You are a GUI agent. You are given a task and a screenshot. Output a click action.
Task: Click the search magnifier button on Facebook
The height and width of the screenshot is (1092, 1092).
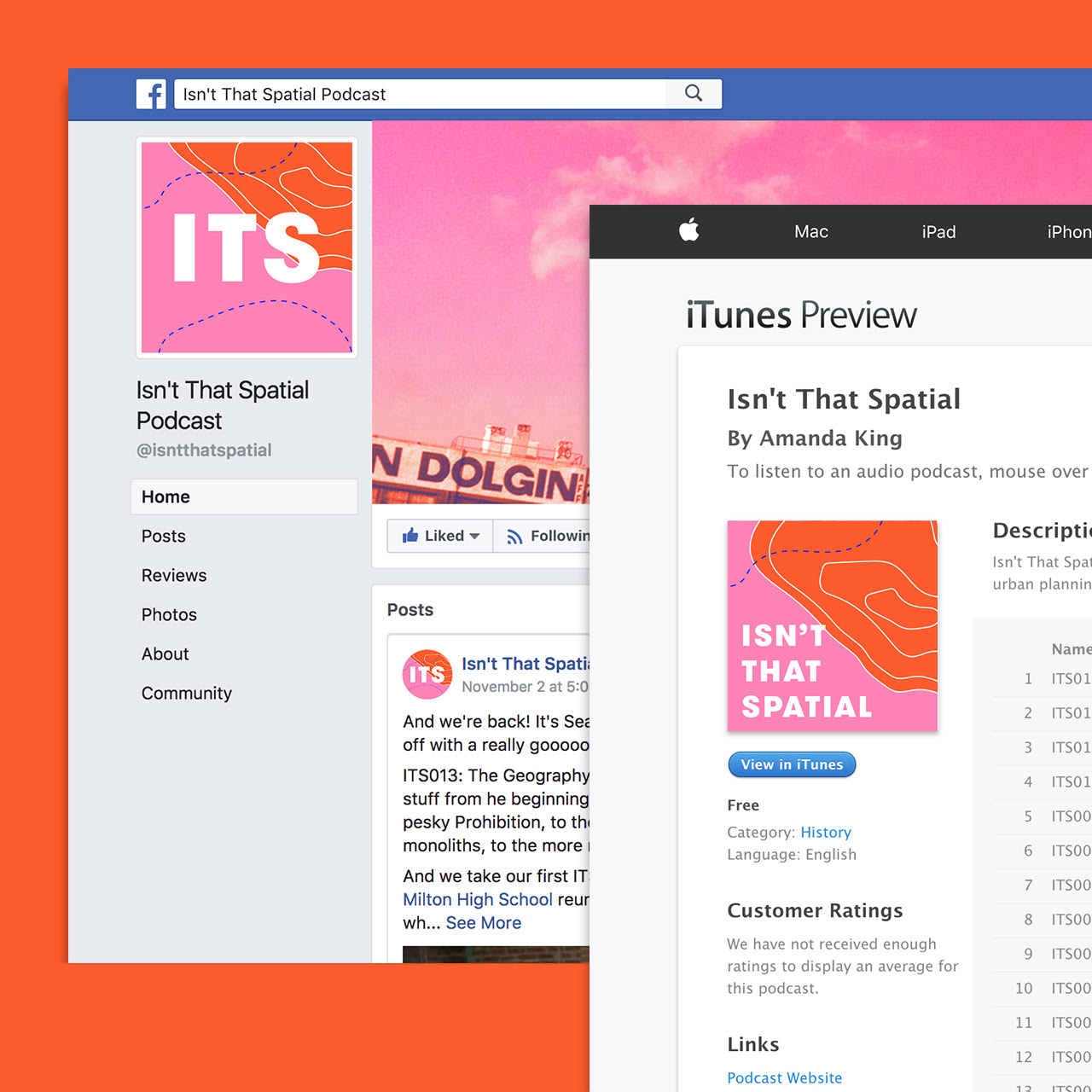point(694,94)
